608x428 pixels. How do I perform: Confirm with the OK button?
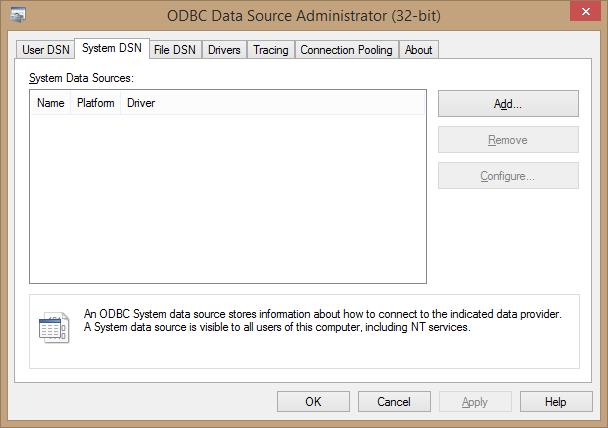[x=313, y=402]
